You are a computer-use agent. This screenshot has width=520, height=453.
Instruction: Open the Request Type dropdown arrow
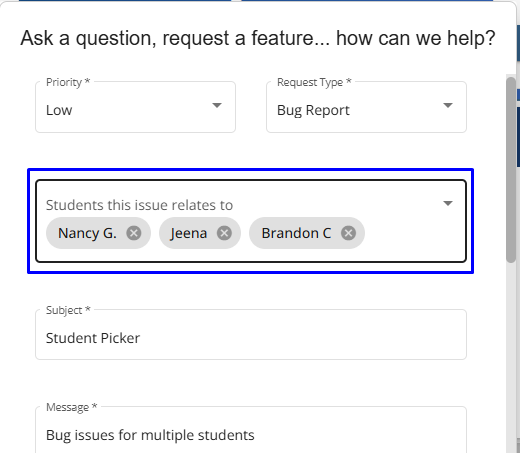(448, 106)
